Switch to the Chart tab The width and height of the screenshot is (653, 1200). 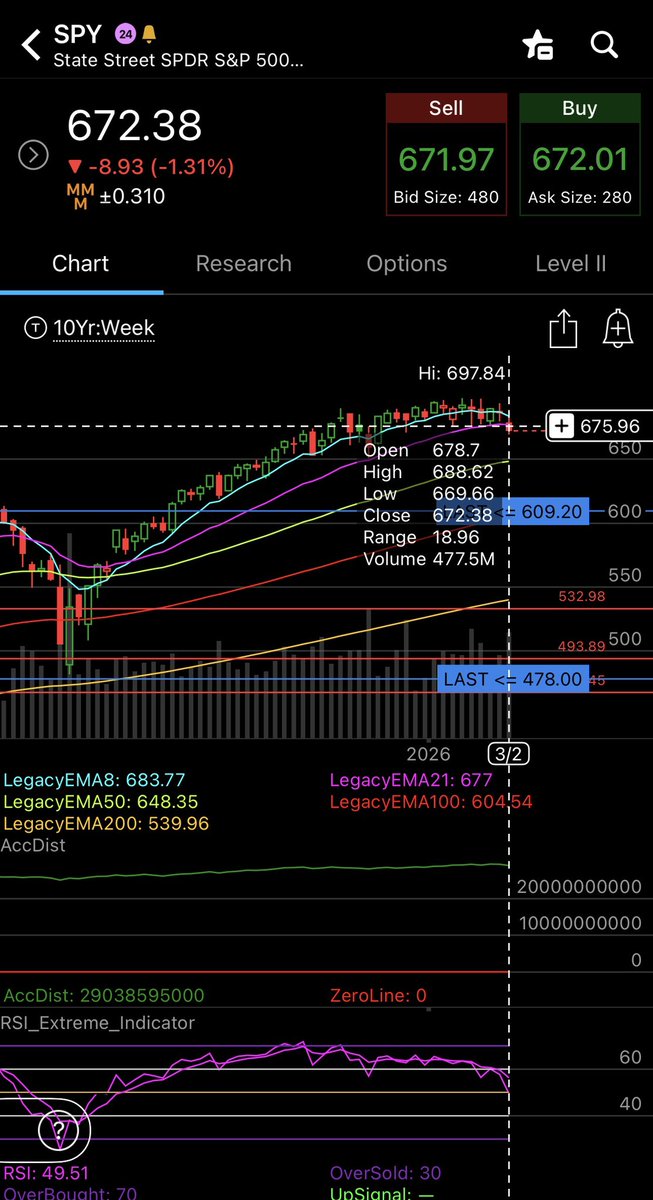coord(81,264)
